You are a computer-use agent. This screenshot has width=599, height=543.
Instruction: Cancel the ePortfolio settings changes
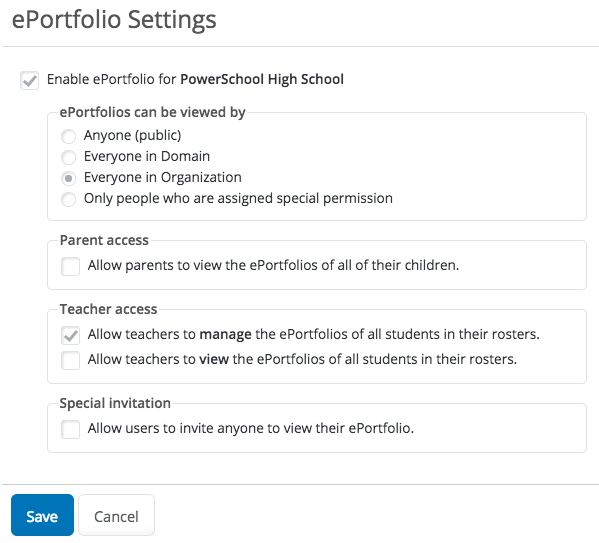coord(117,515)
